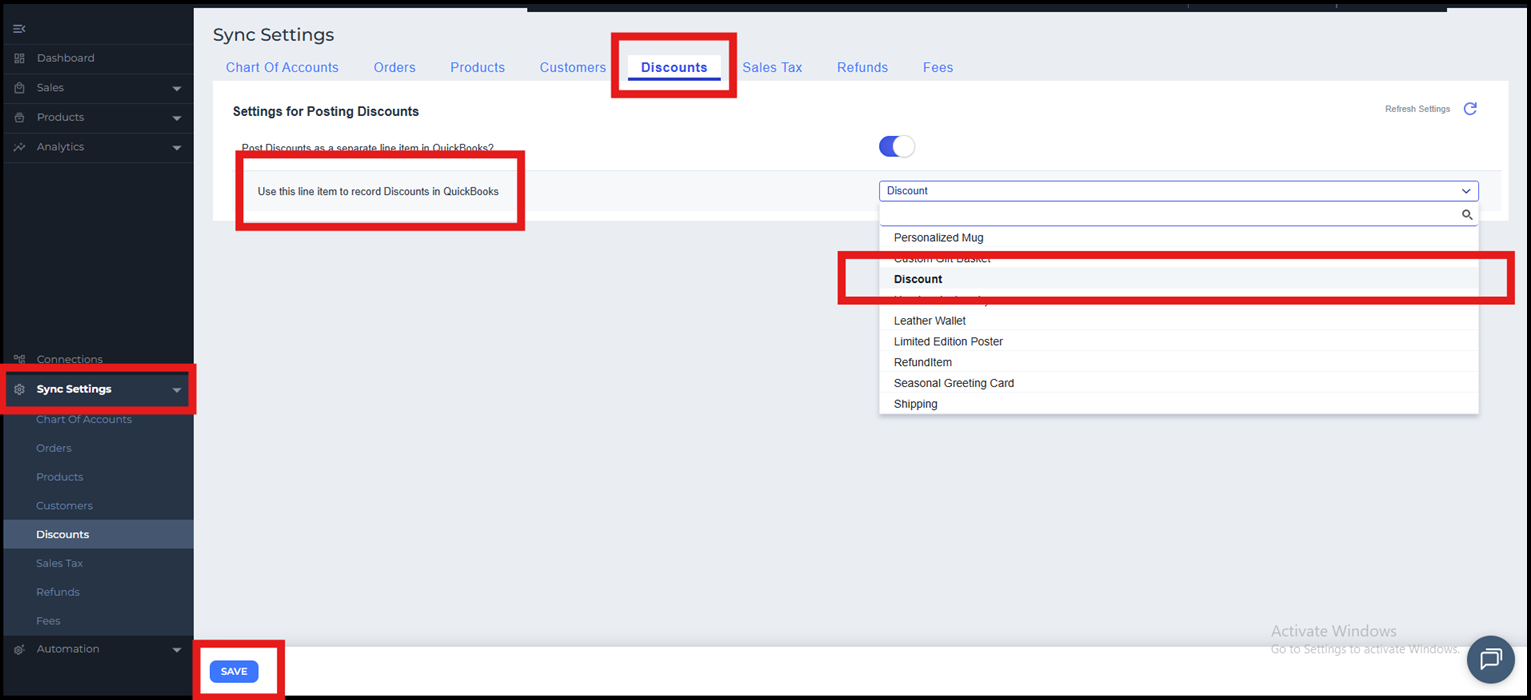The image size is (1531, 700).
Task: Expand the Products sidebar menu arrow
Action: click(177, 118)
